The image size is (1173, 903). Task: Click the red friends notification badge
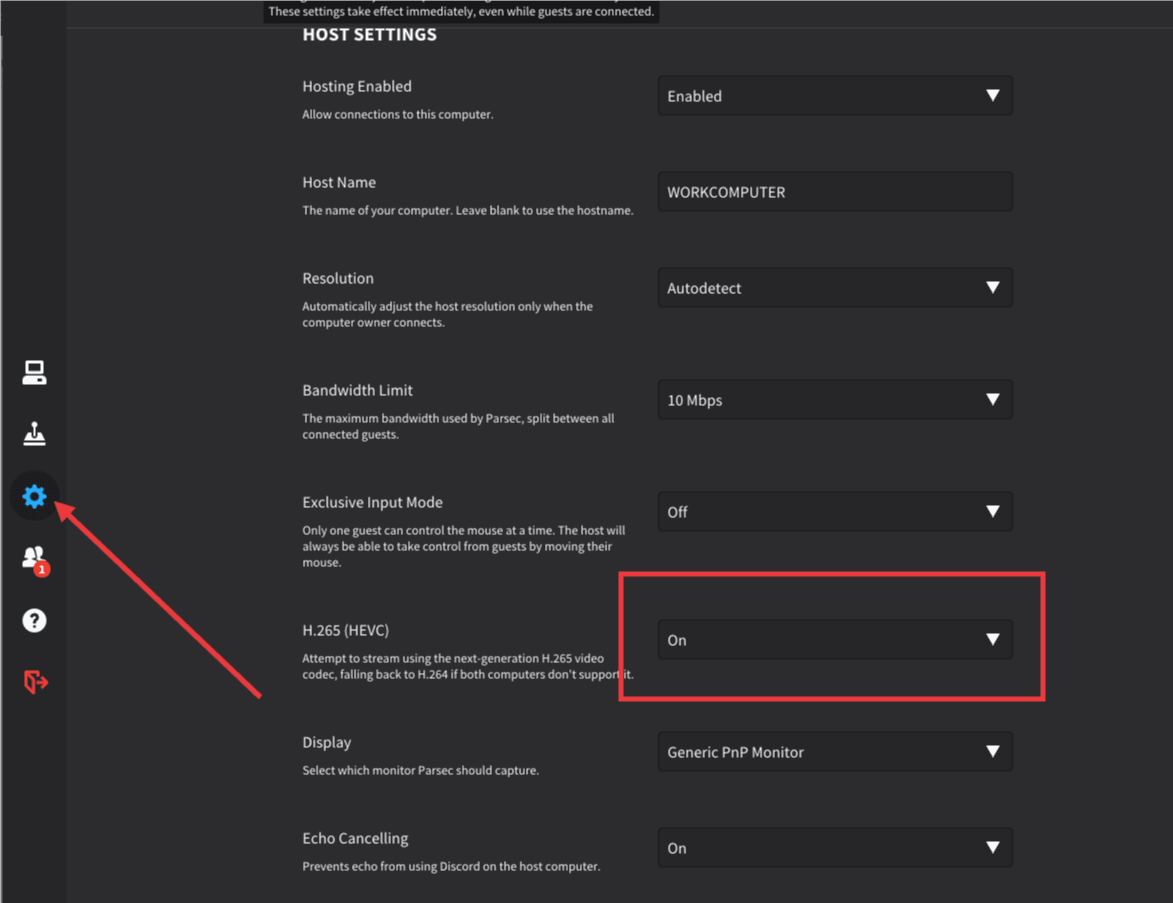[42, 569]
